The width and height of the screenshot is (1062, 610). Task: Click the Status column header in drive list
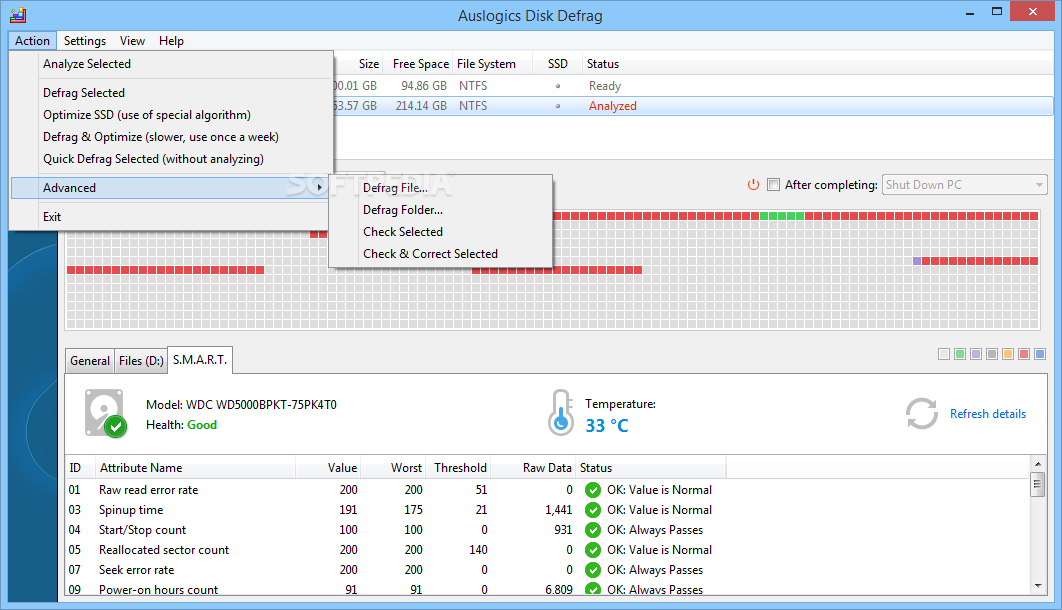pos(603,64)
